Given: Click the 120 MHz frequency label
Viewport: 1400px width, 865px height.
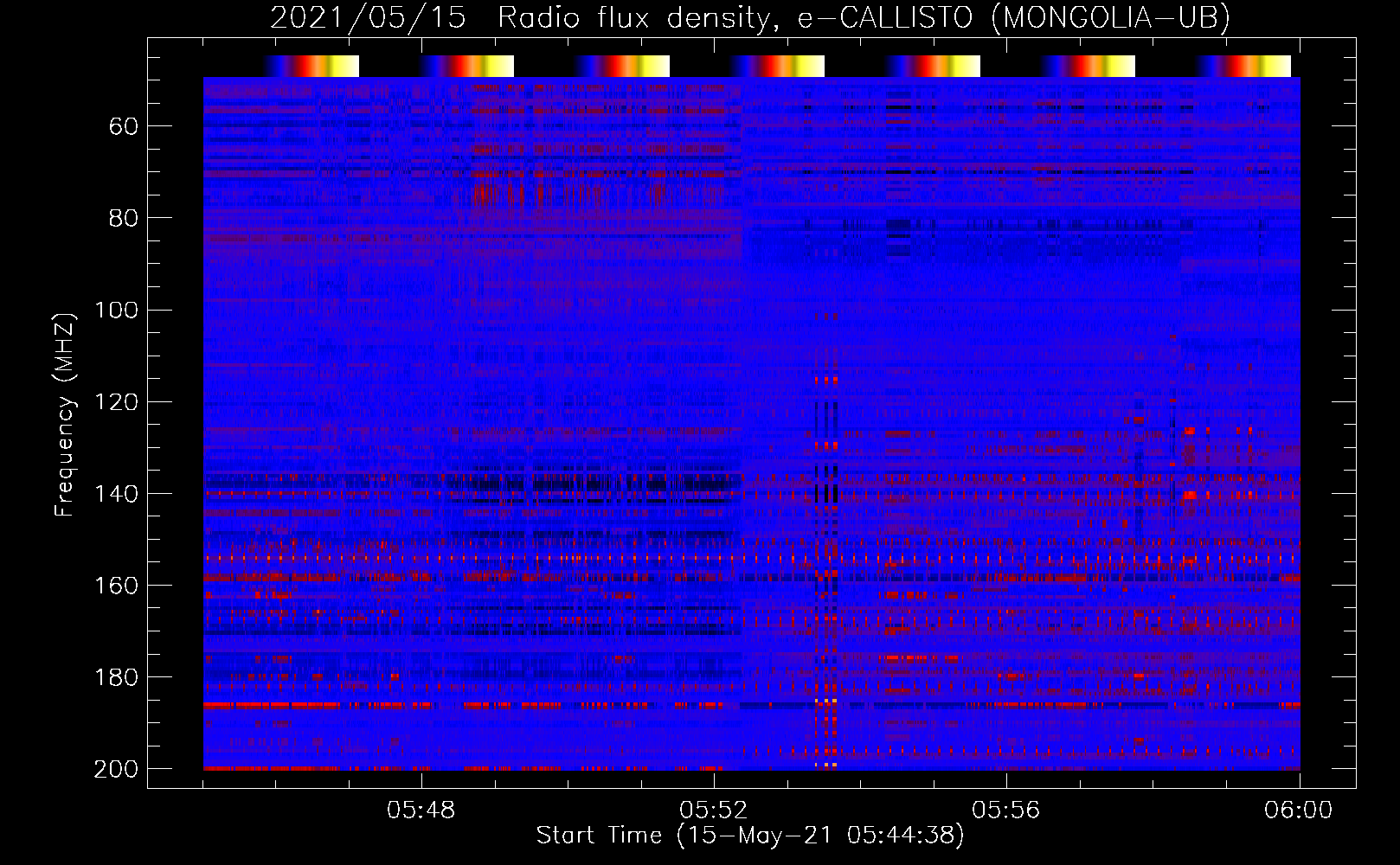Looking at the screenshot, I should click(x=116, y=401).
